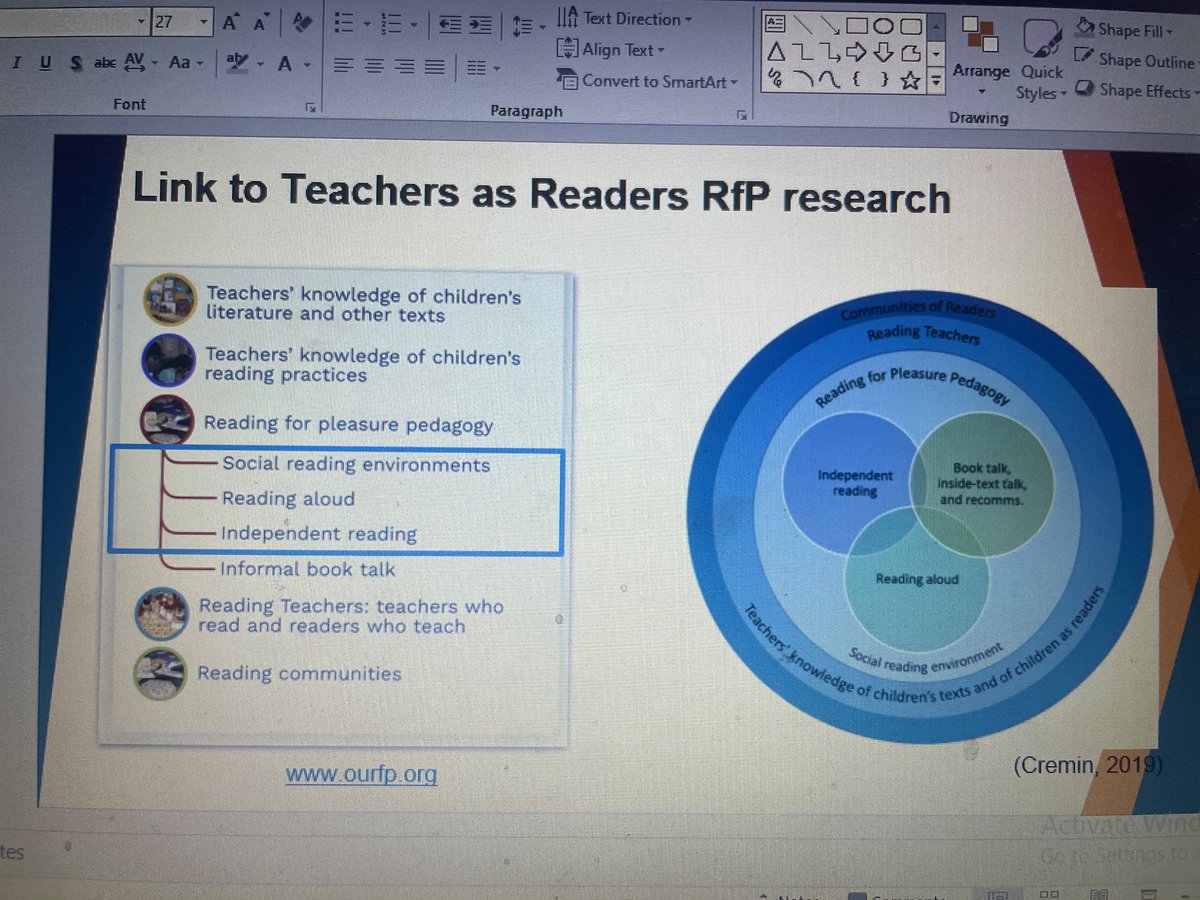The height and width of the screenshot is (900, 1200).
Task: Select the 5-Point Star shape
Action: click(911, 82)
